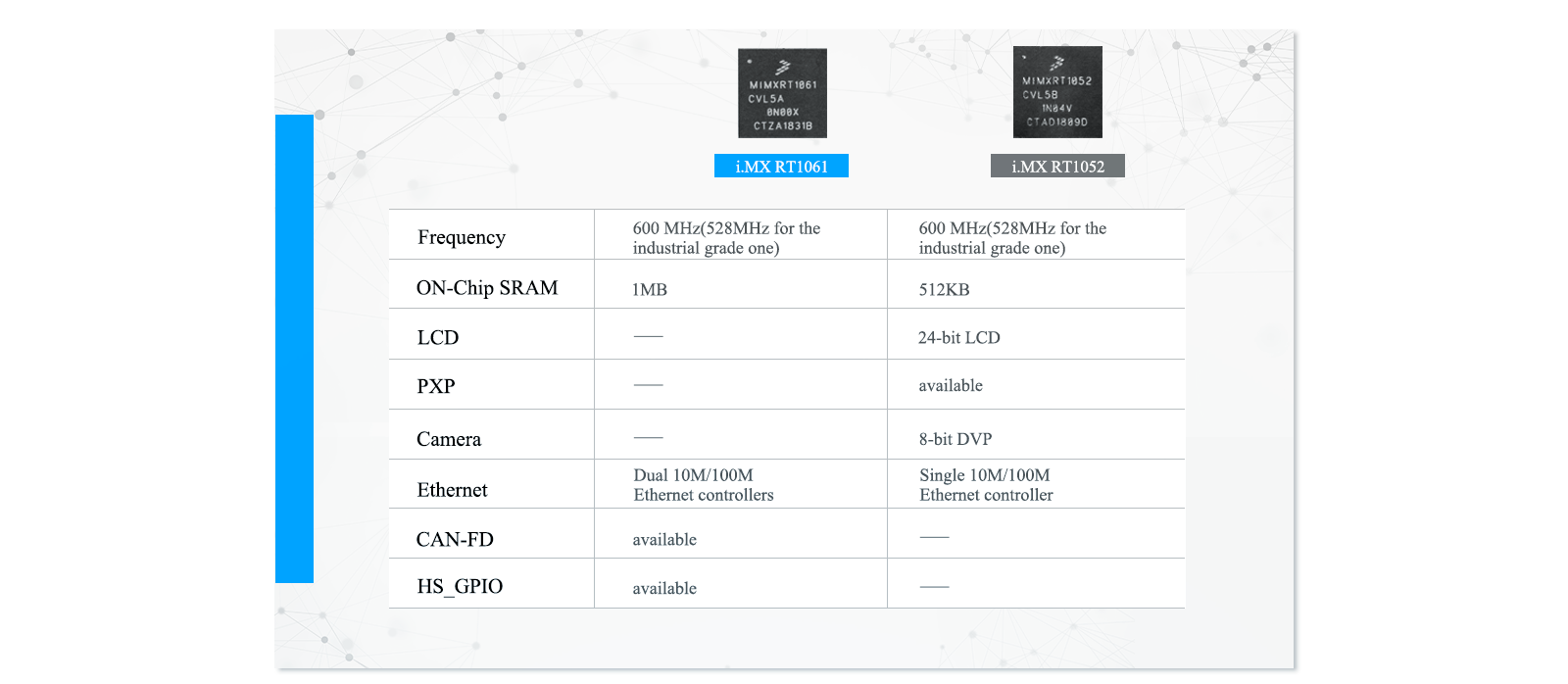
Task: Select the gray i.MX RT1052 label
Action: tap(1057, 166)
